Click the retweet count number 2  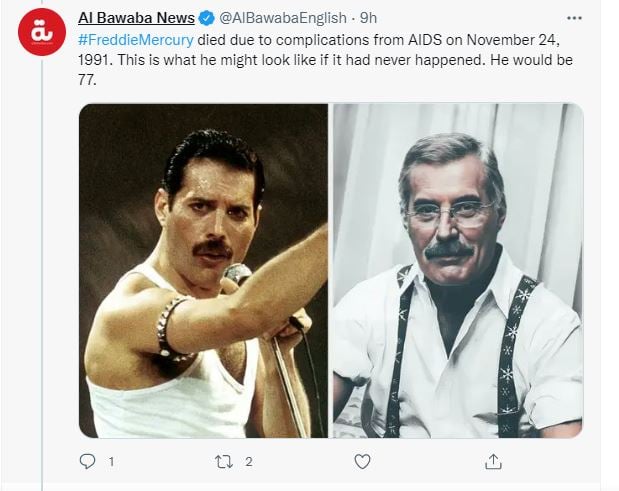(x=248, y=462)
